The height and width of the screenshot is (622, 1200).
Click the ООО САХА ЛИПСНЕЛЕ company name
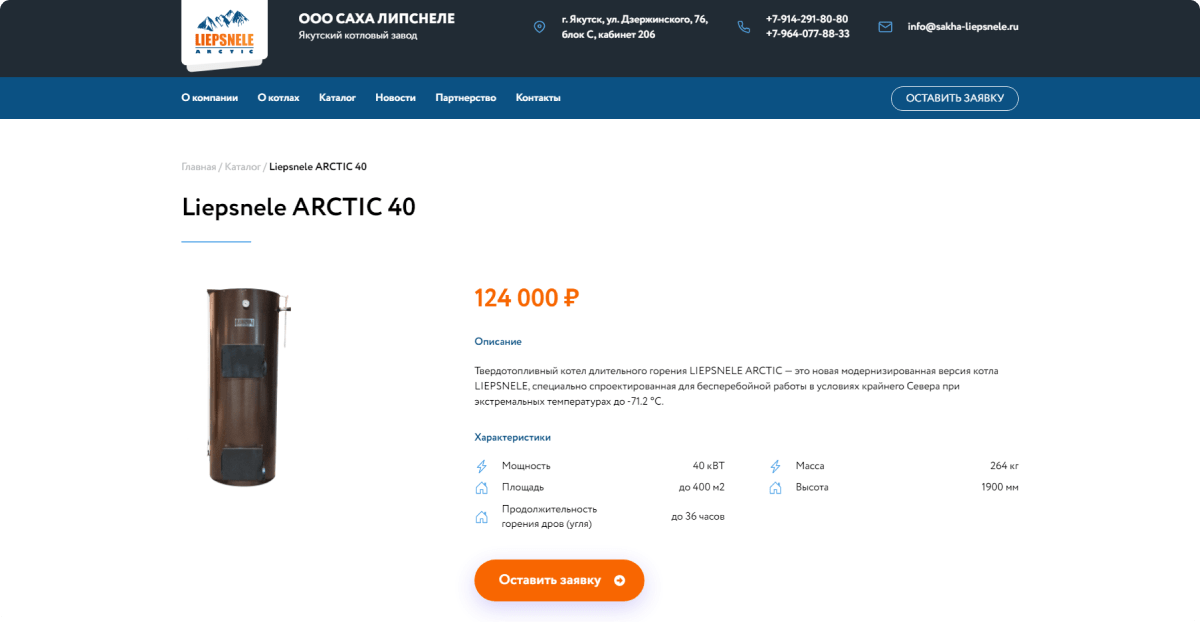click(376, 19)
